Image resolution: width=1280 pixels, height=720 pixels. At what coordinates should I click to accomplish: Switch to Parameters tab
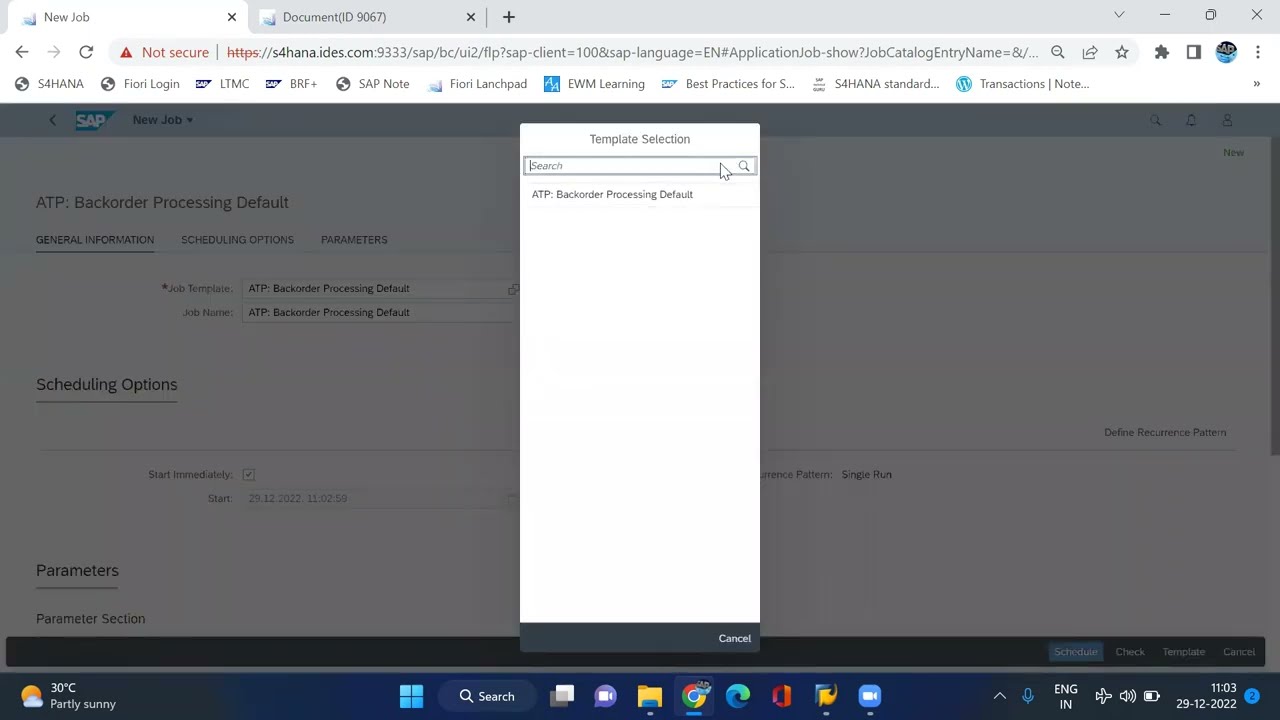click(354, 240)
